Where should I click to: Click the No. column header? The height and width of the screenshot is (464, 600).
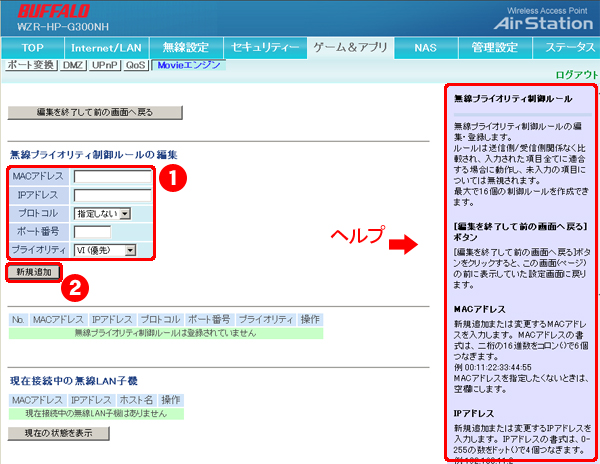18,319
